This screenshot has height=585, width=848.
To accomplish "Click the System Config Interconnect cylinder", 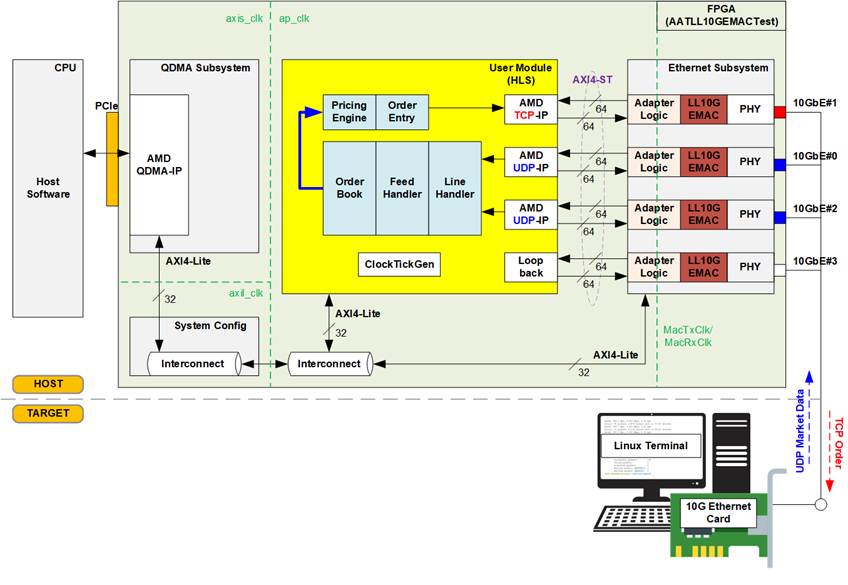I will 194,364.
